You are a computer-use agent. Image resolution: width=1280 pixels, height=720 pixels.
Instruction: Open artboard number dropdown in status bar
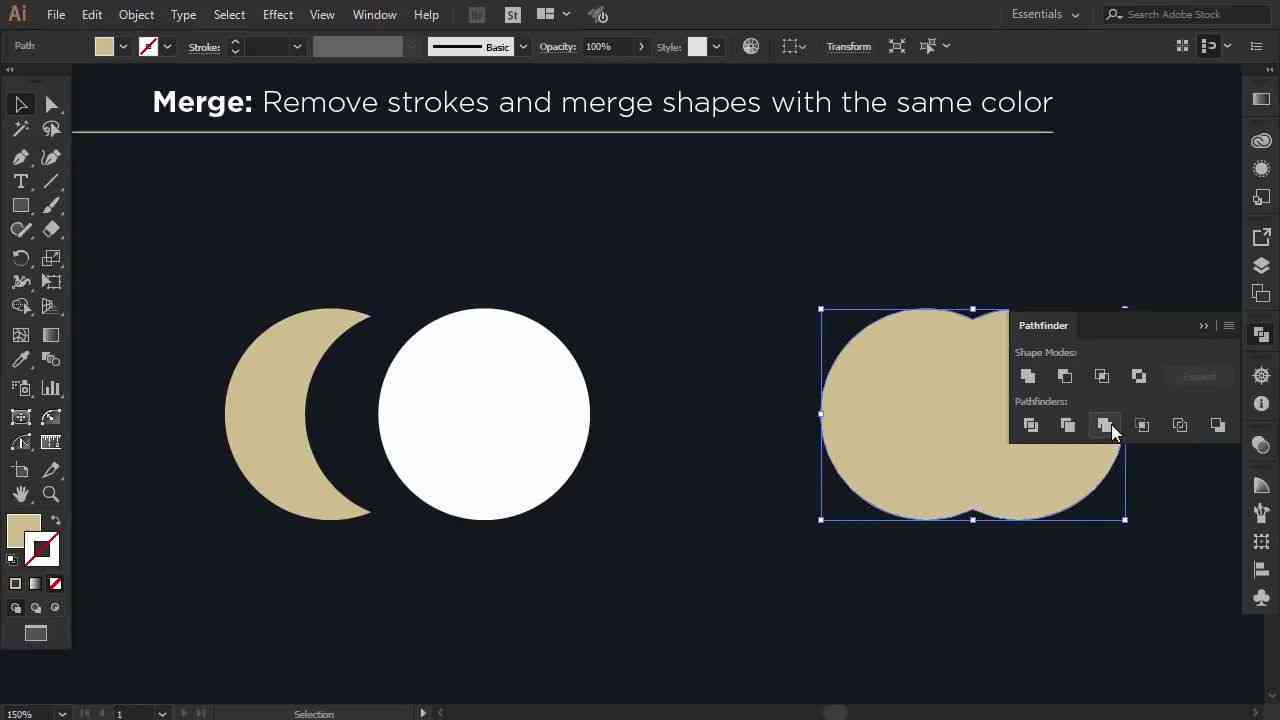(x=162, y=714)
